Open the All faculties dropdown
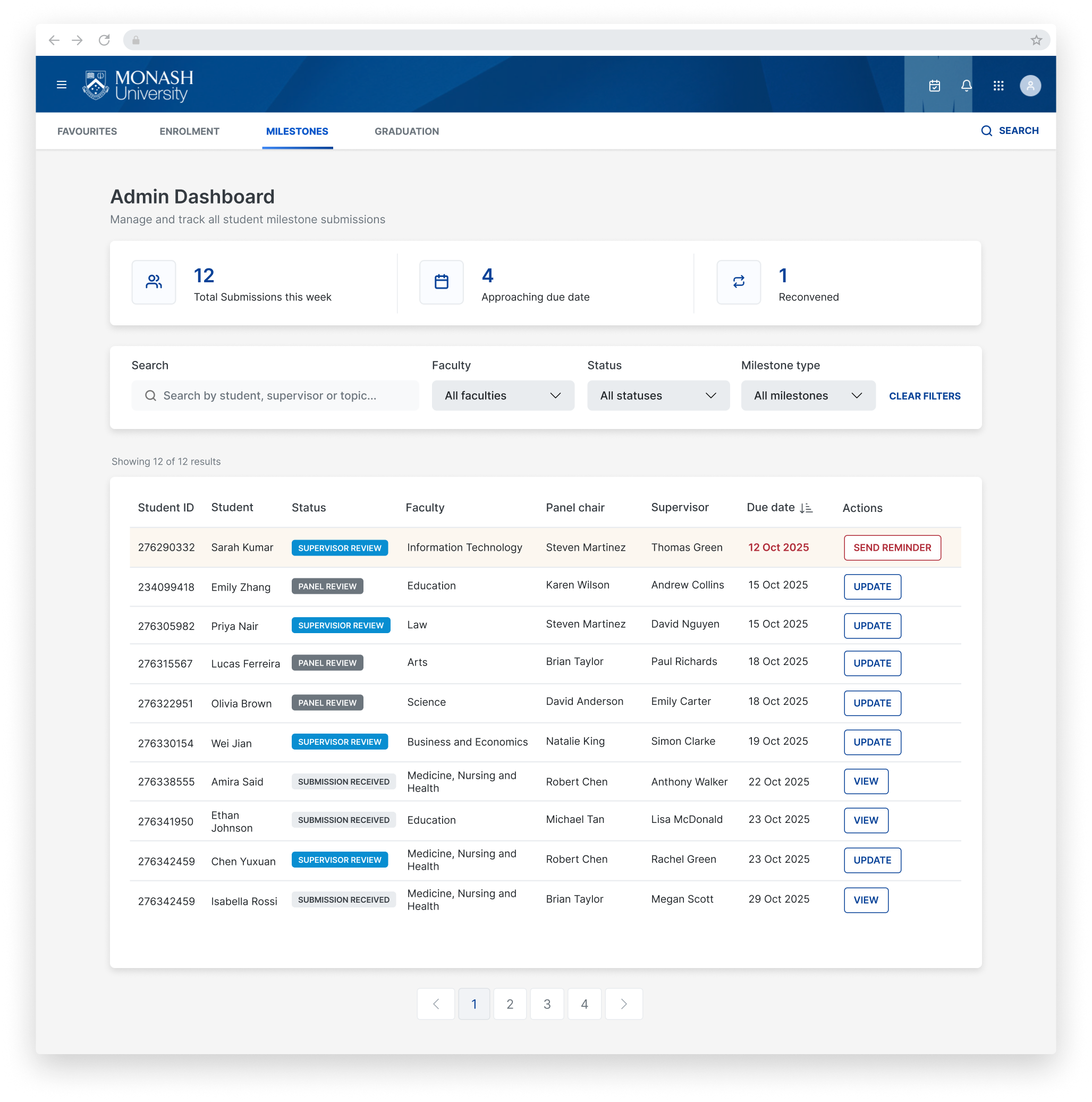1092x1102 pixels. [502, 396]
